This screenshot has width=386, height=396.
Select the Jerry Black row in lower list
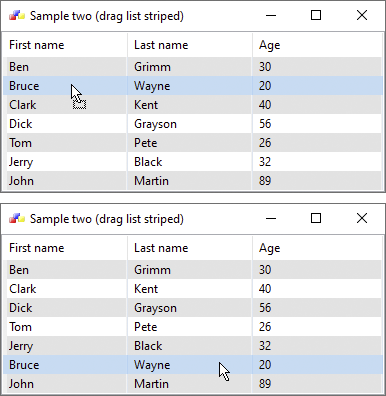[193, 346]
